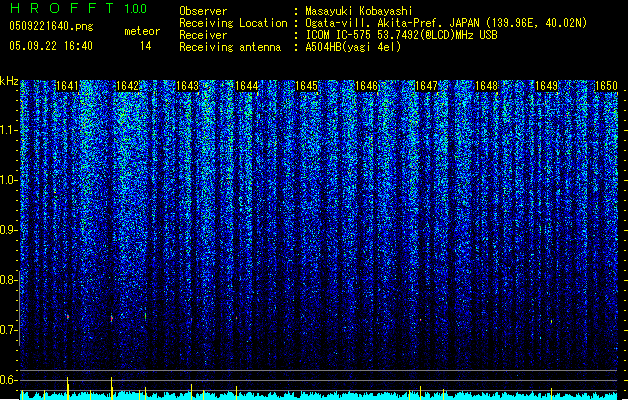The width and height of the screenshot is (629, 400).
Task: Click the 1644 time marker
Action: (247, 86)
